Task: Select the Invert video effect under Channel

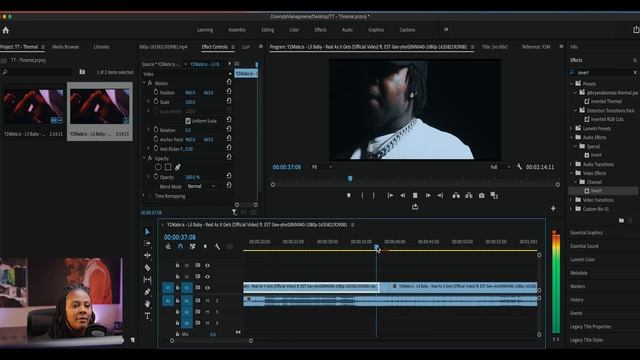Action: 596,191
